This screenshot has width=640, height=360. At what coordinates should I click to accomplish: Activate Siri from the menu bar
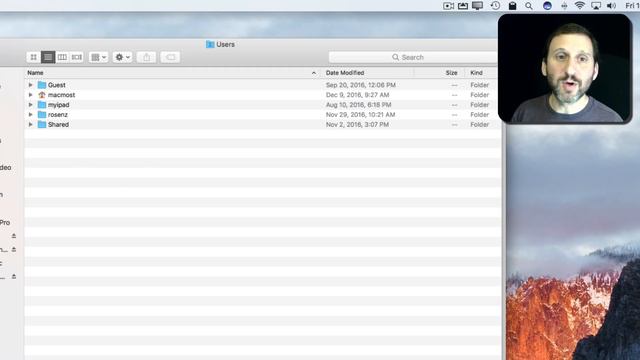tap(547, 6)
